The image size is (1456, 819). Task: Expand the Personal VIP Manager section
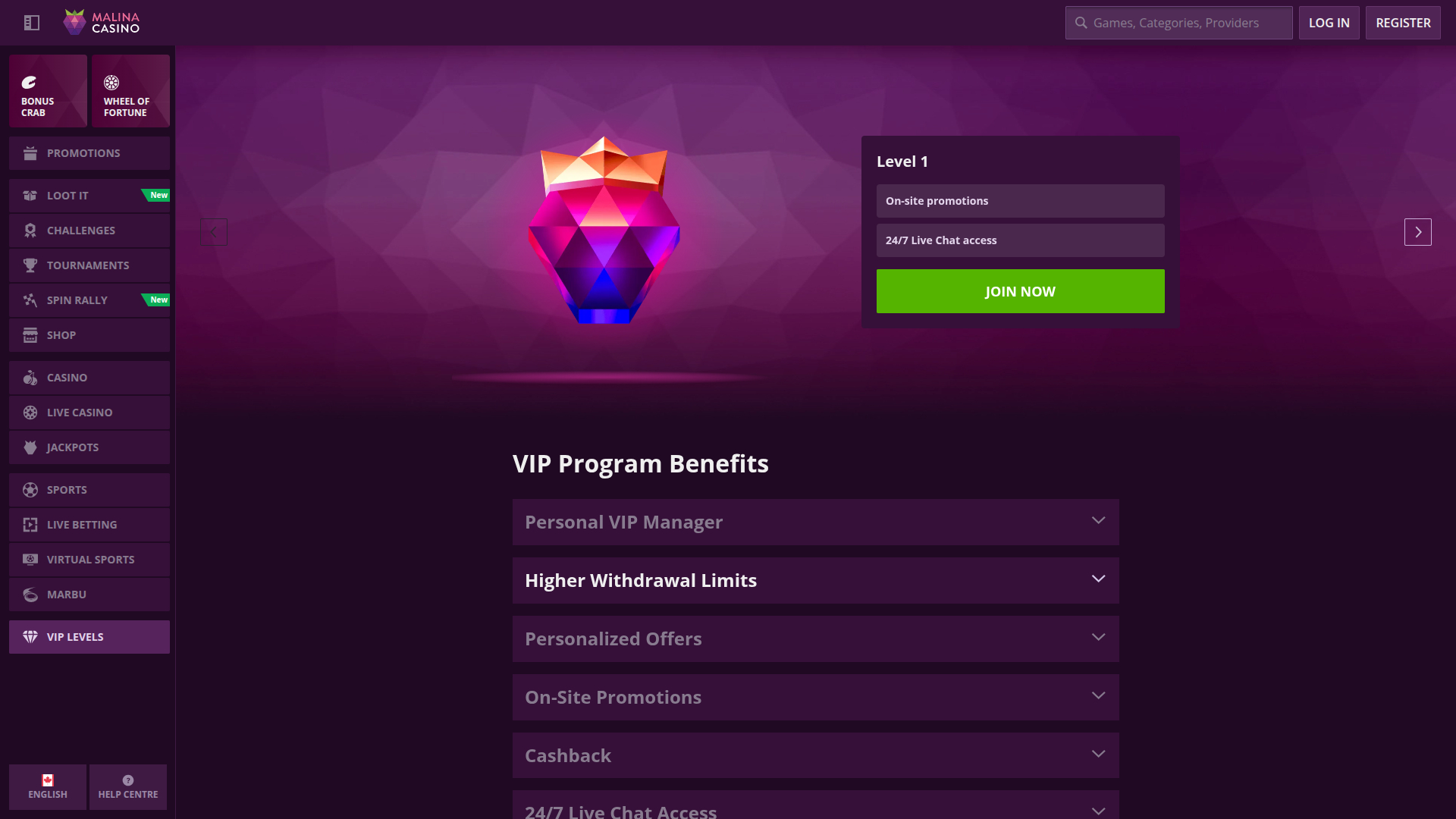(816, 522)
